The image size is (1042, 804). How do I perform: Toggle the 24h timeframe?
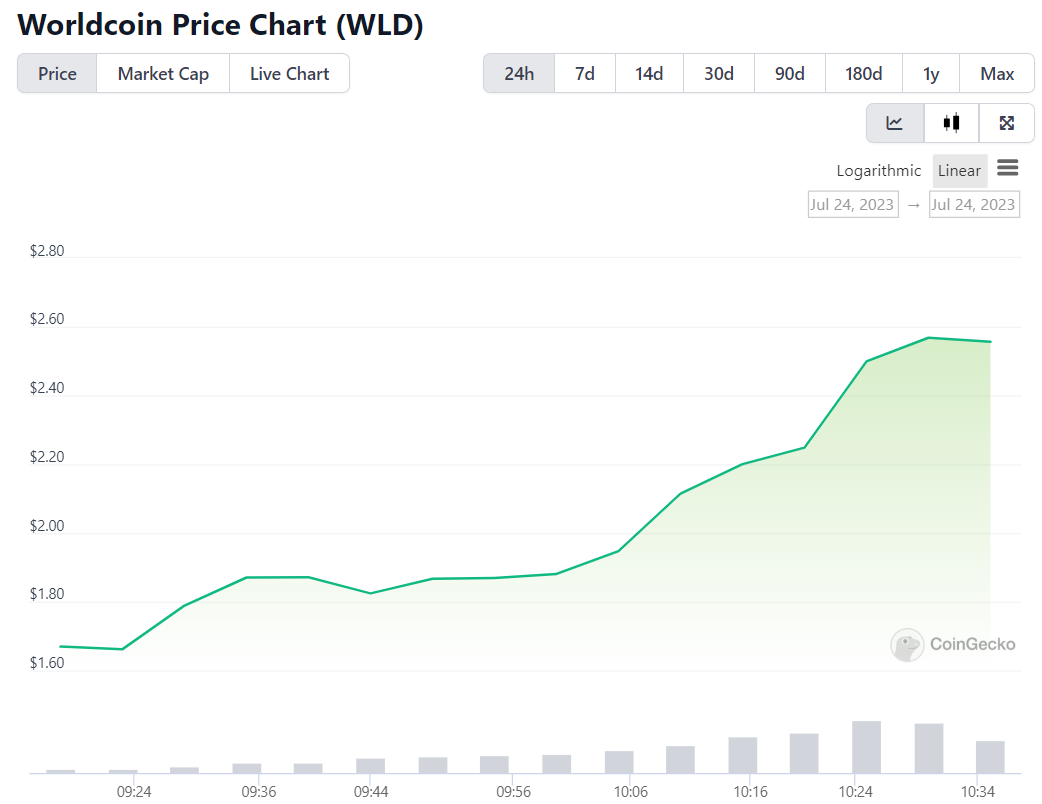(x=519, y=73)
